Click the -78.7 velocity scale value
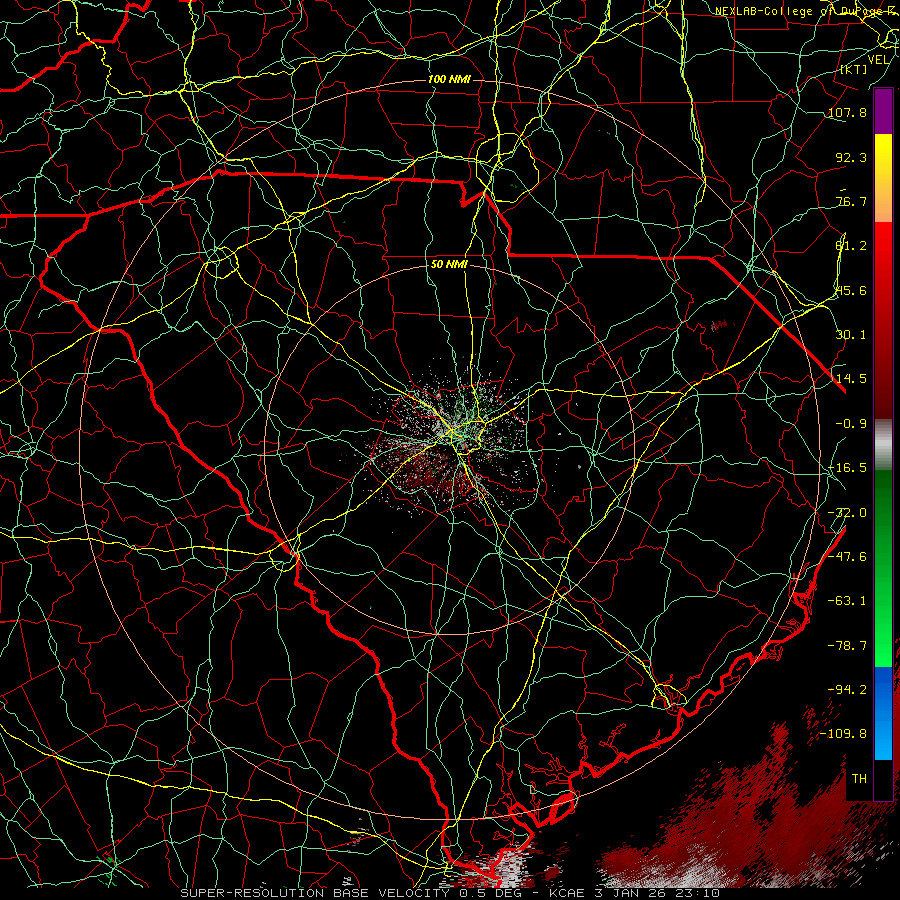The width and height of the screenshot is (900, 900). (847, 646)
